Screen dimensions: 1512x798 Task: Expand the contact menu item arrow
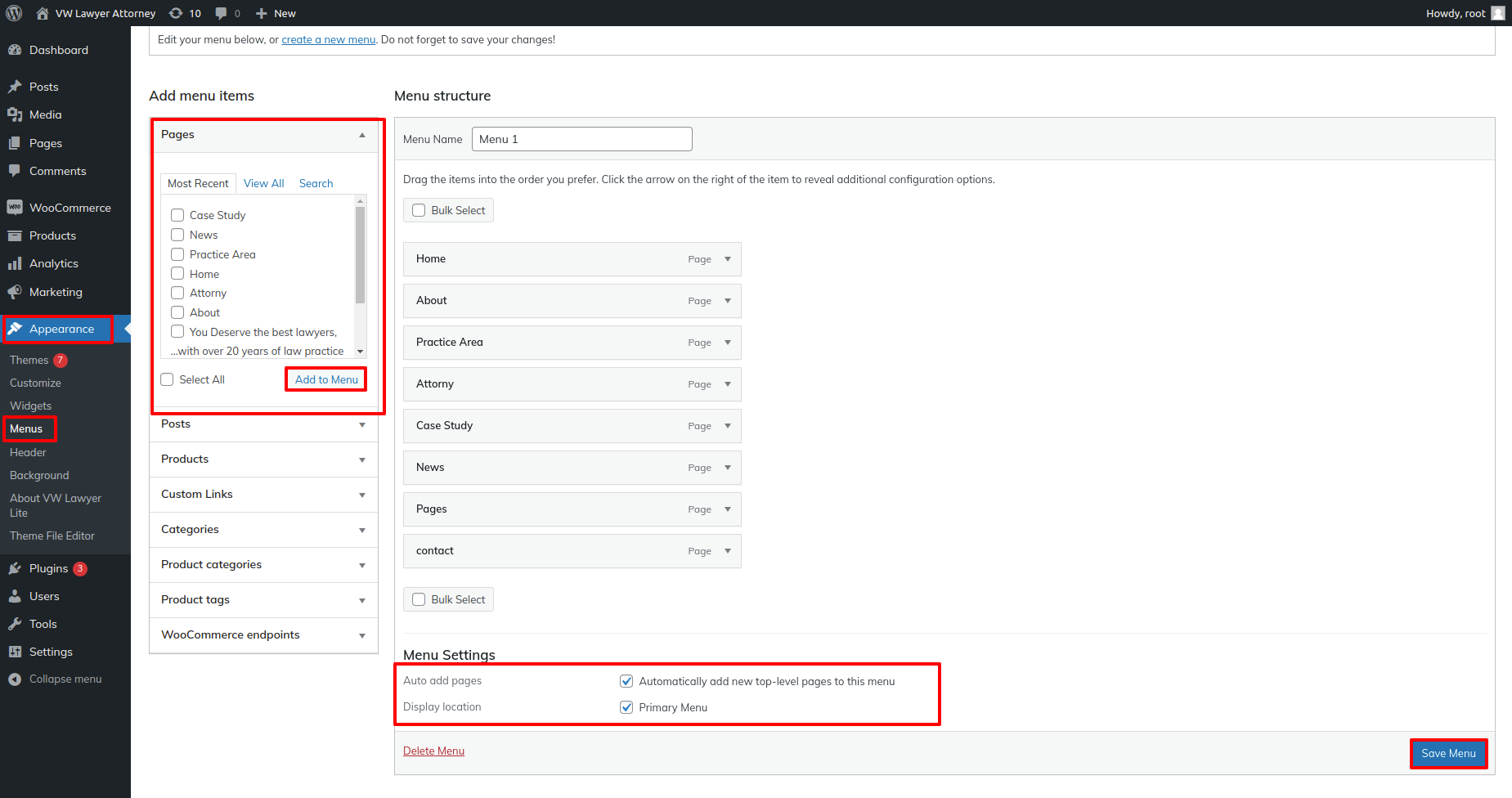tap(728, 551)
